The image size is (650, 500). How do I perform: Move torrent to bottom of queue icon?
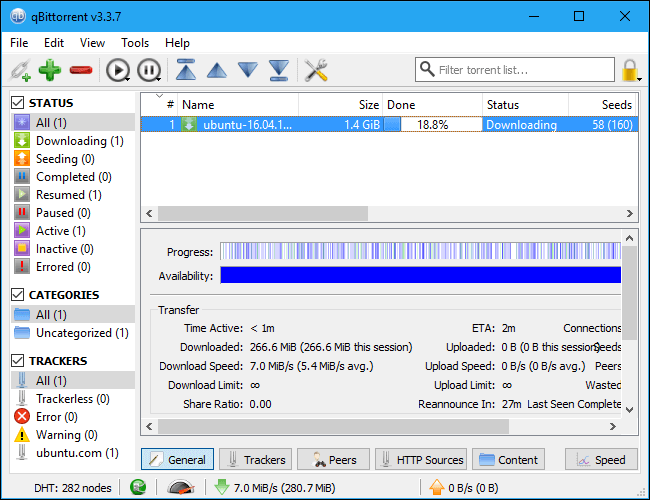[x=278, y=70]
